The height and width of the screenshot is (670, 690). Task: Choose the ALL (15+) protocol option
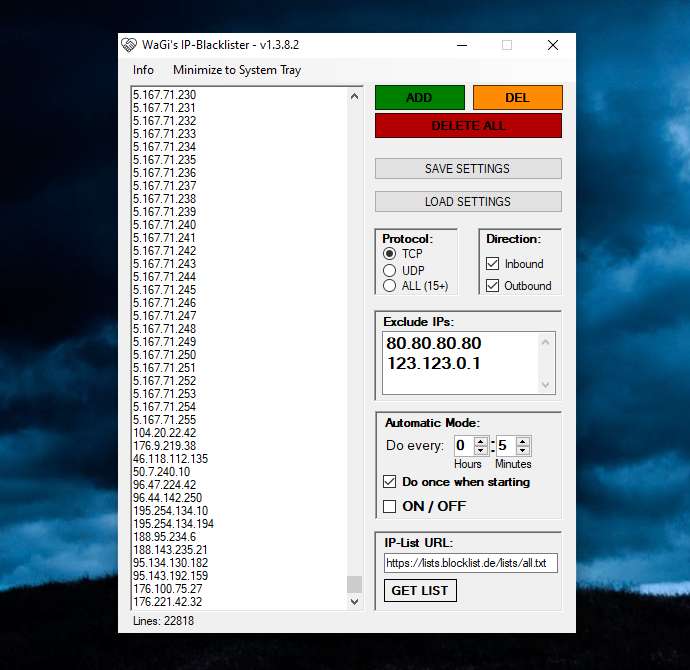(391, 286)
